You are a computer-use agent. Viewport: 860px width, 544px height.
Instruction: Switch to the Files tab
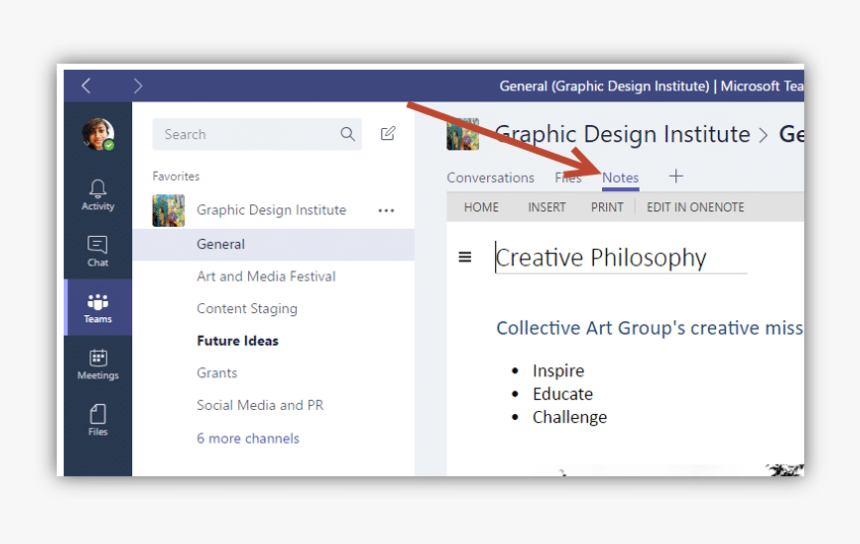[x=568, y=178]
